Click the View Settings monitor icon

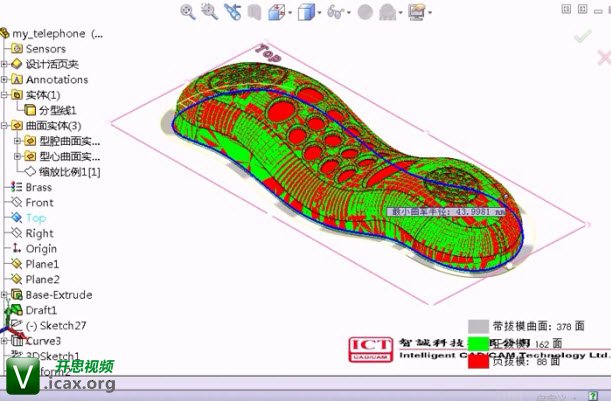417,12
